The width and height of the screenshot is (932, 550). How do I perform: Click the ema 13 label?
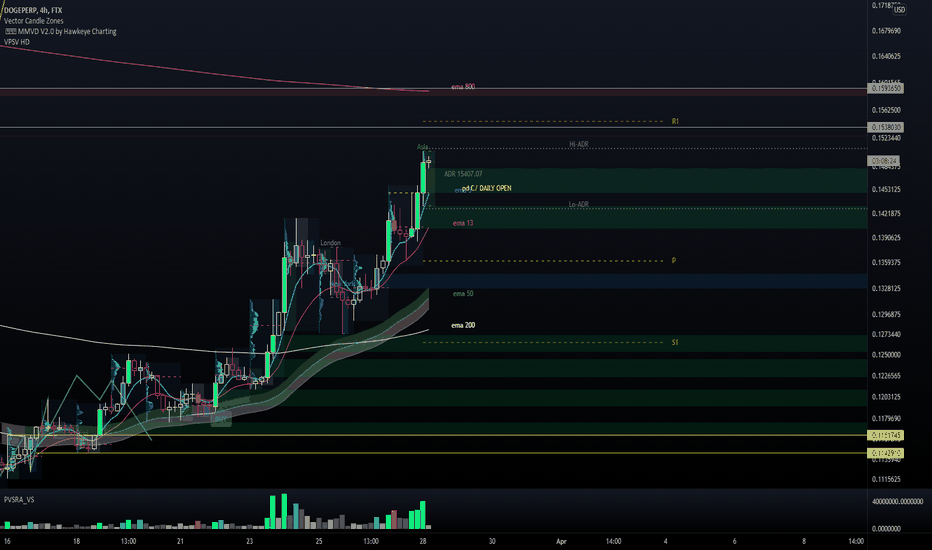463,224
